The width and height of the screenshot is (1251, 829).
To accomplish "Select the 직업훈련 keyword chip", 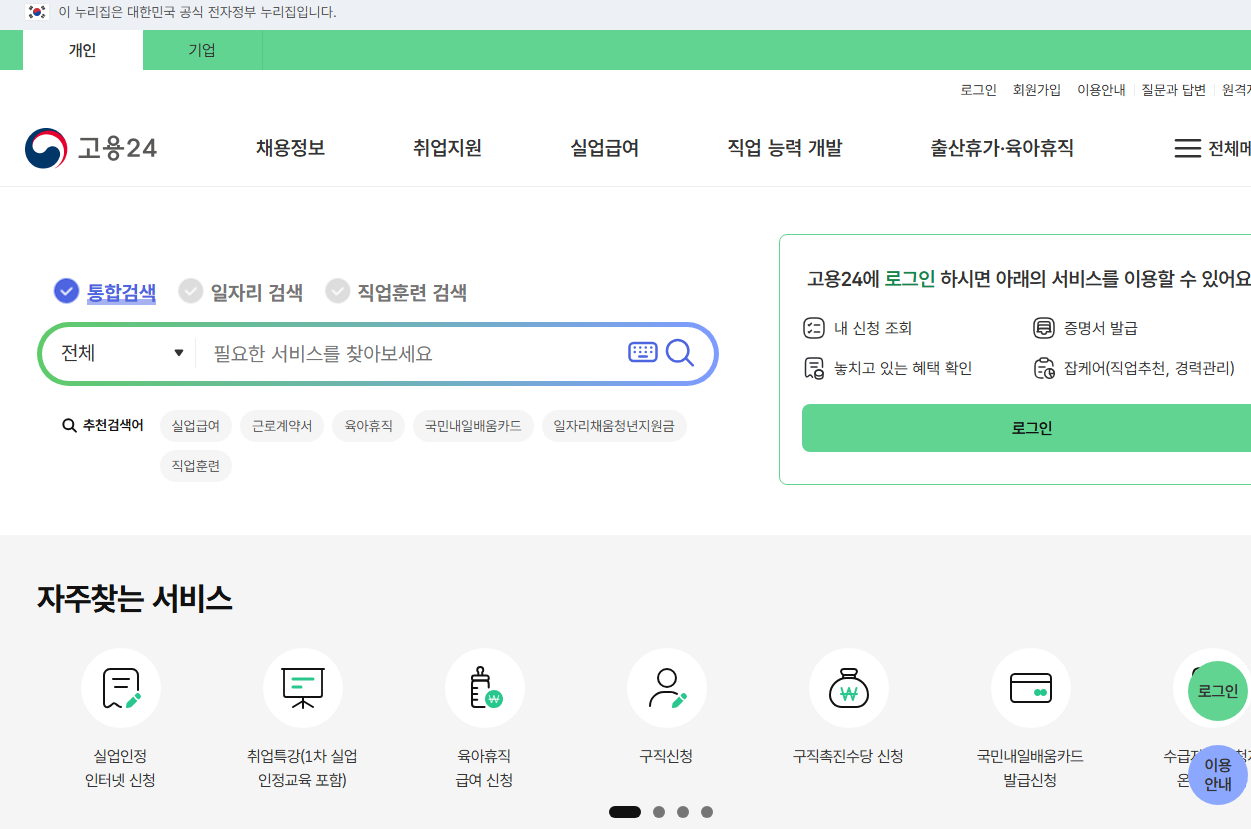I will coord(196,466).
